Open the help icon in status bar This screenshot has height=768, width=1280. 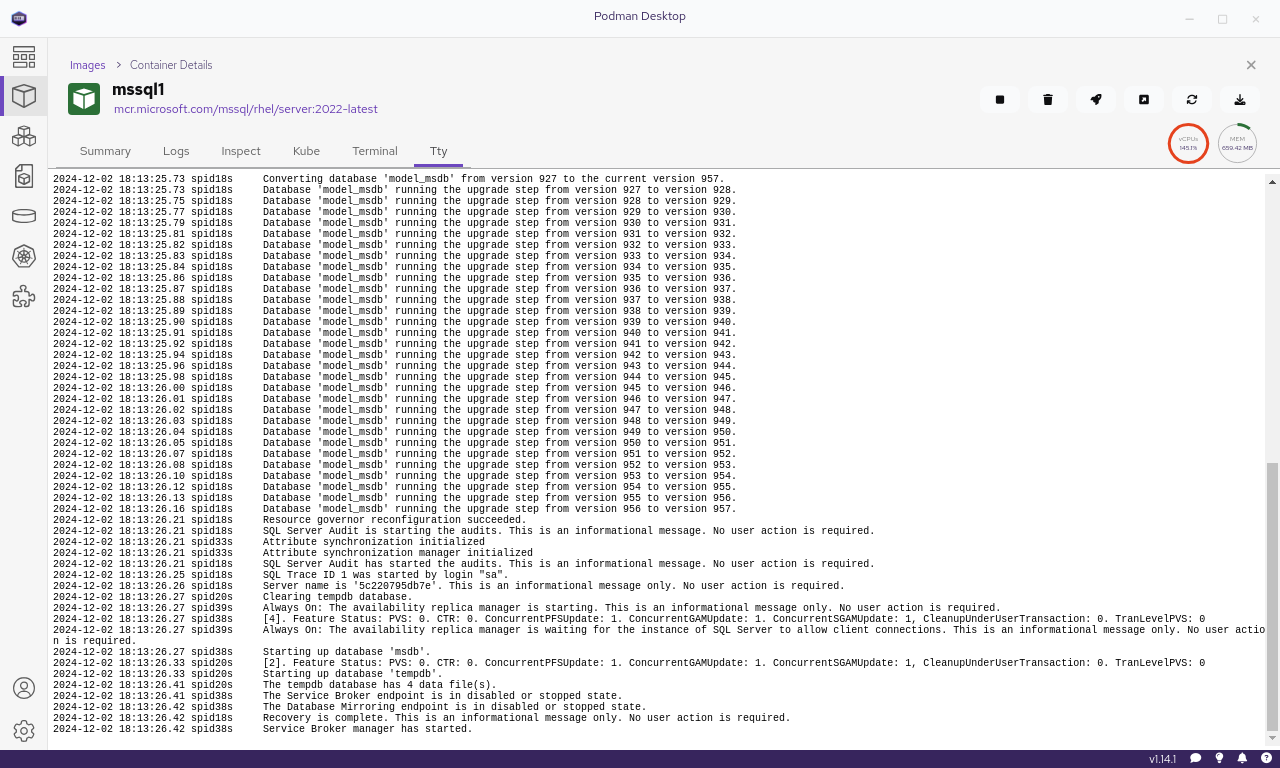pos(1266,759)
